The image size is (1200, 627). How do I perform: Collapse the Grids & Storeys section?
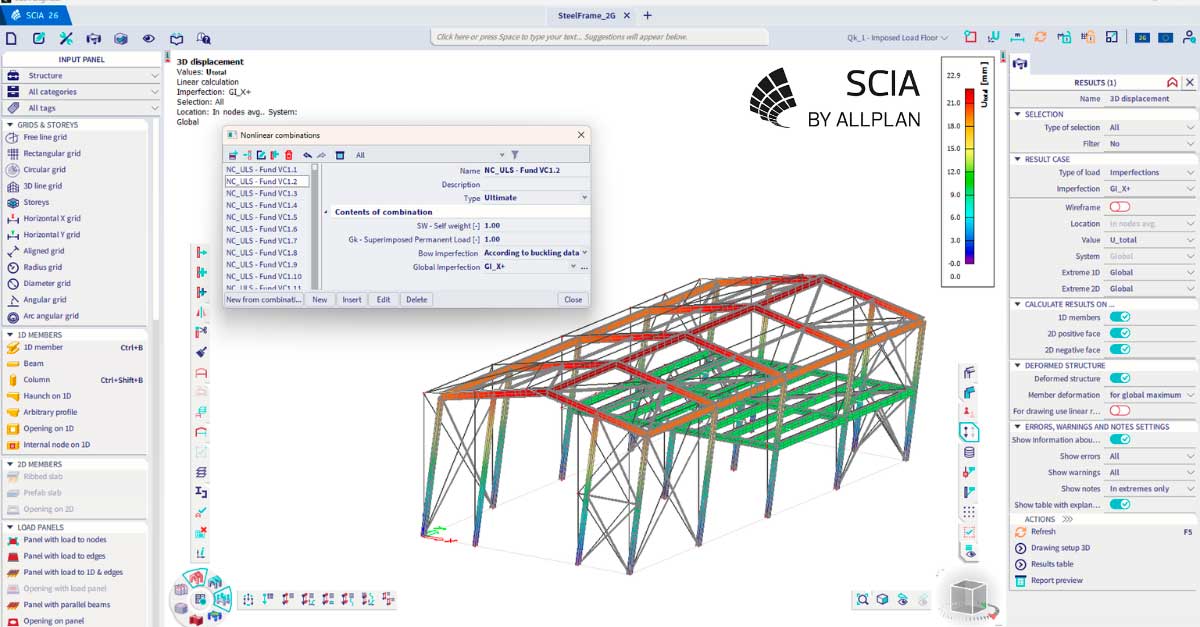[10, 124]
